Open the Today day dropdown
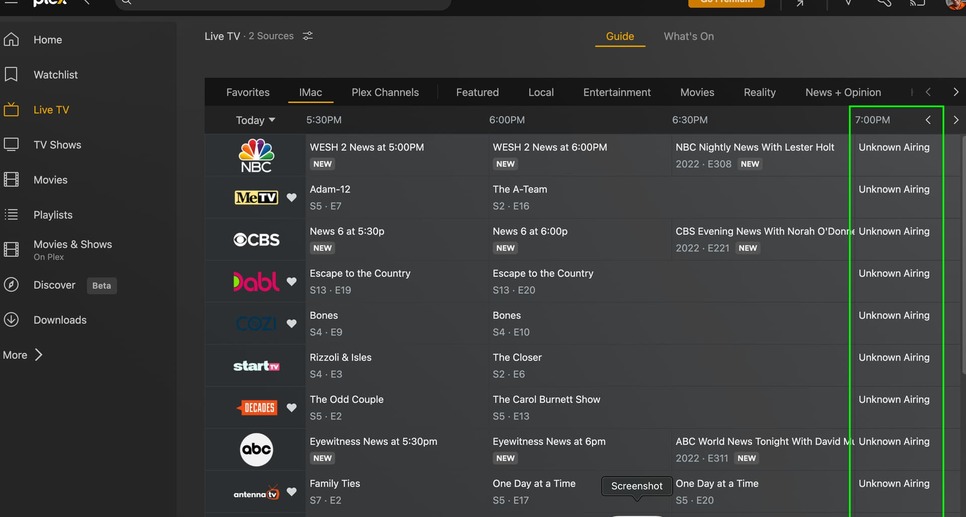Screen dimensions: 966x517 [255, 120]
